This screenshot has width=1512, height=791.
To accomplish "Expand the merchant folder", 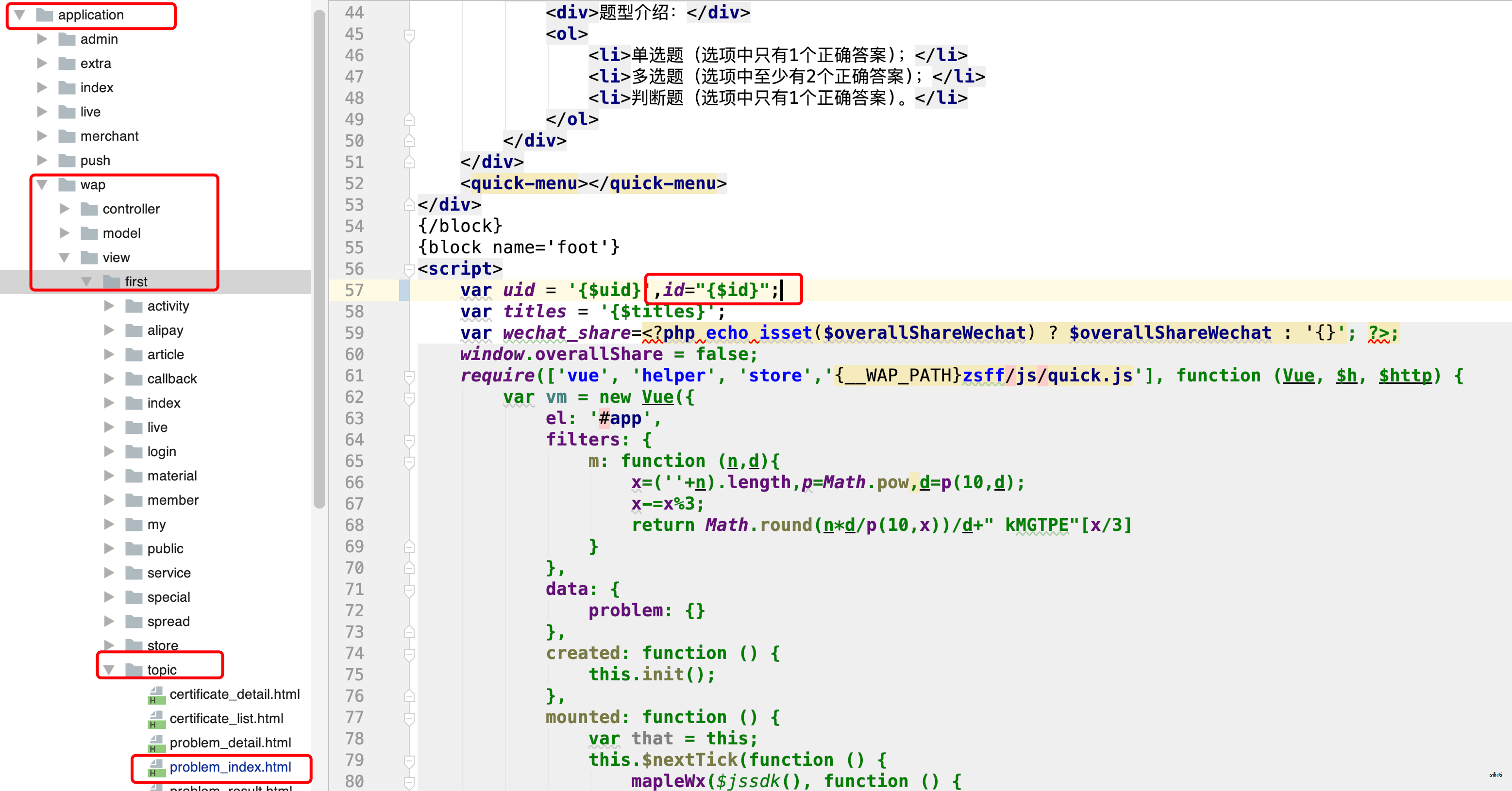I will (40, 135).
